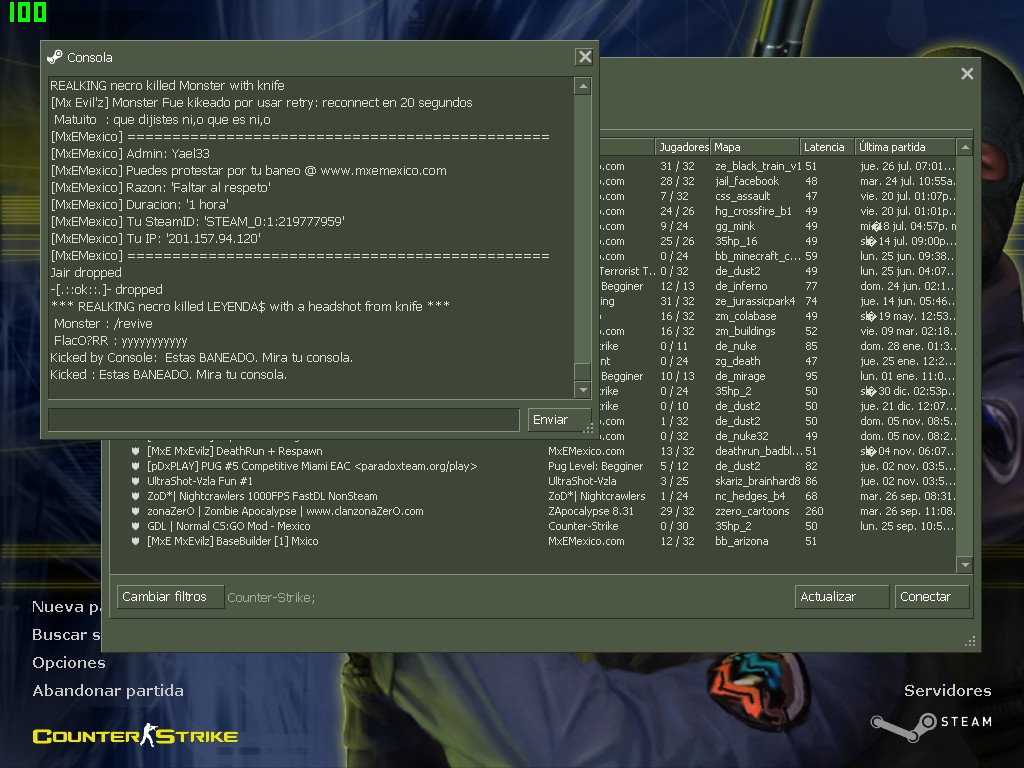Click the map name 'ze_jurassicpark4'
The height and width of the screenshot is (768, 1024).
(x=755, y=302)
